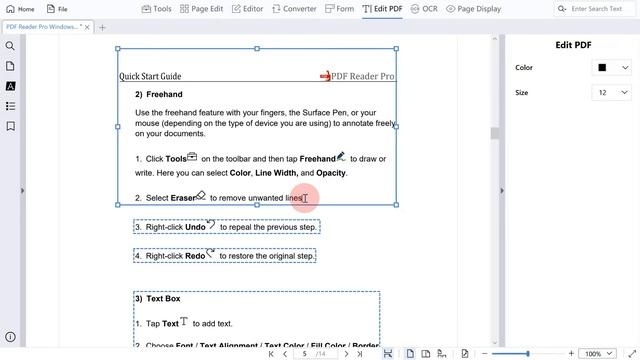Open the Tools tab

157,9
